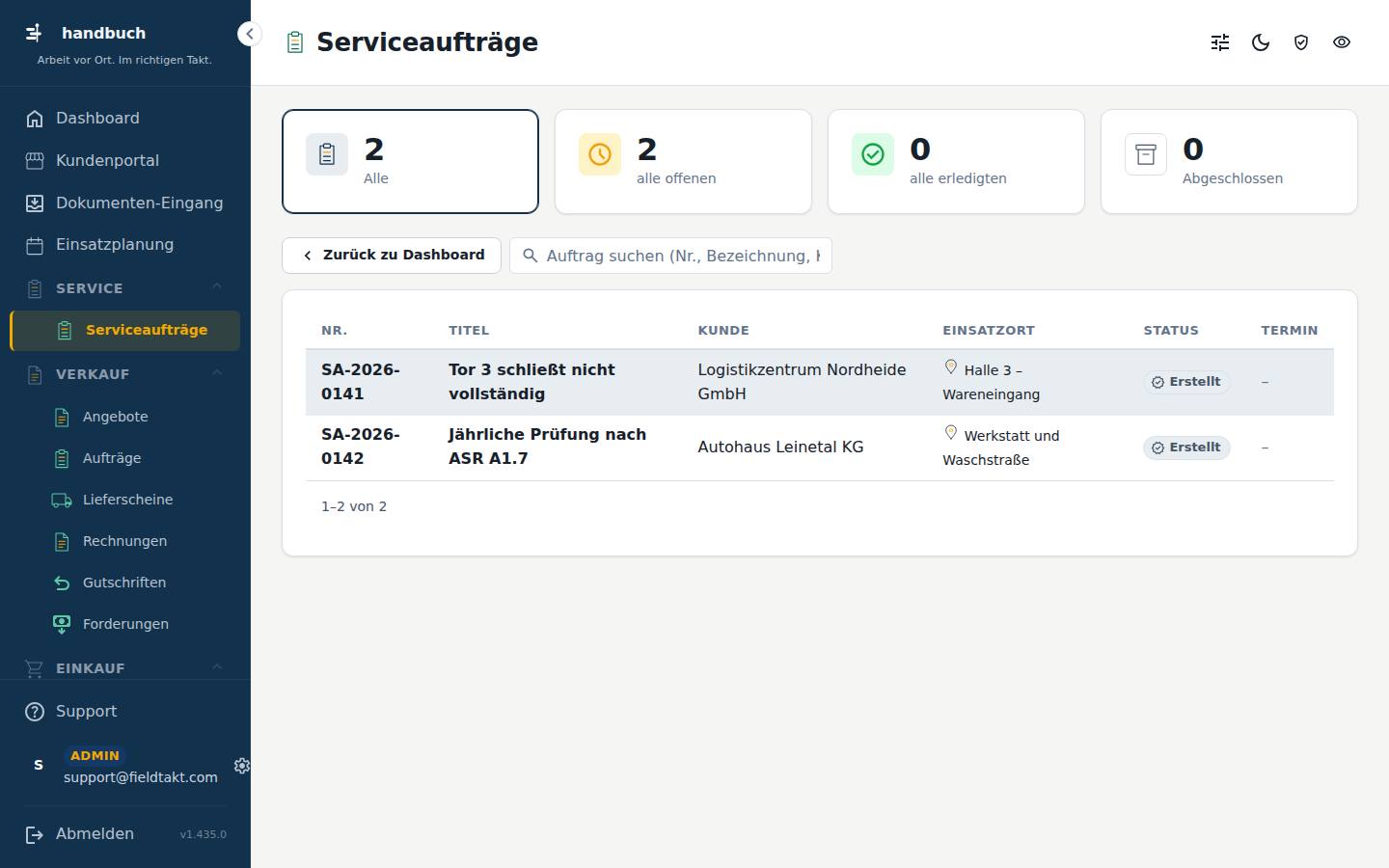Filter by the alle offenen card
1389x868 pixels.
tap(683, 161)
